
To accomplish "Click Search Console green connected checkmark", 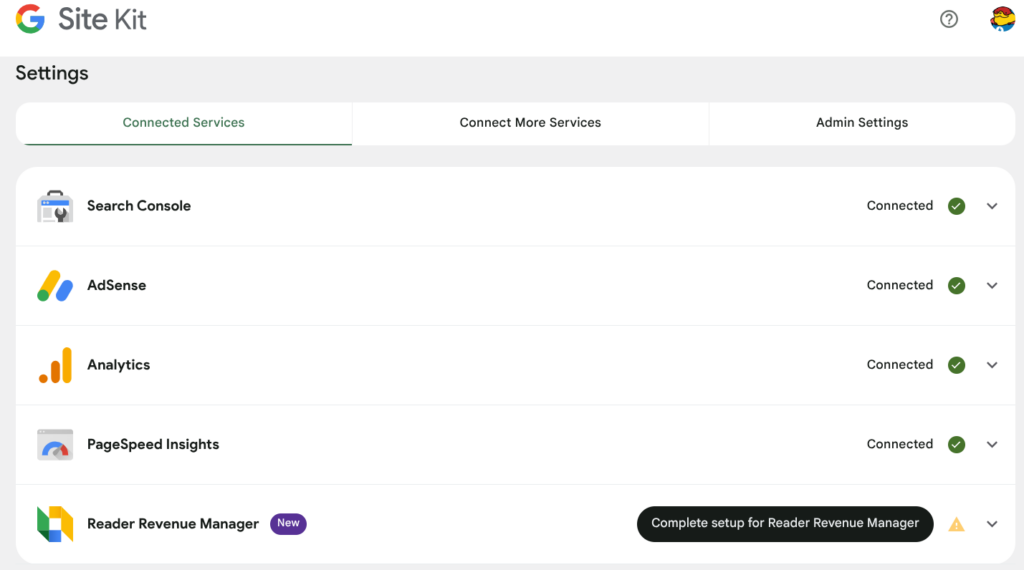I will point(957,206).
